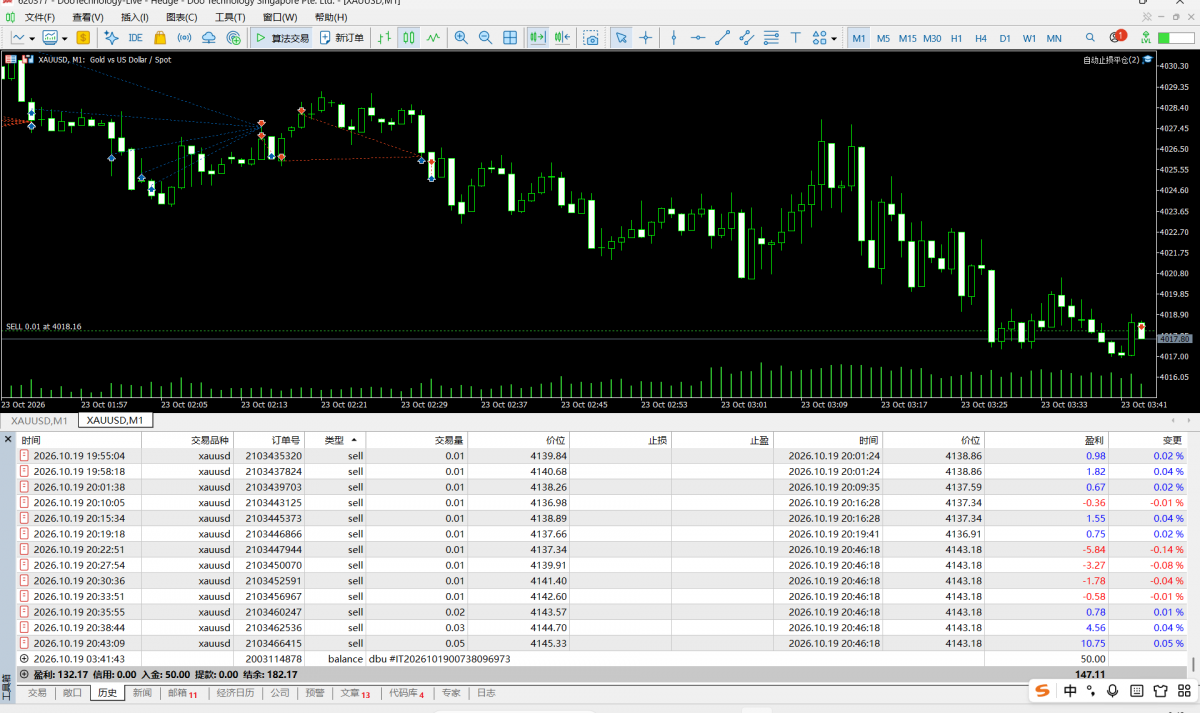Take a chart screenshot with camera icon

pyautogui.click(x=591, y=38)
